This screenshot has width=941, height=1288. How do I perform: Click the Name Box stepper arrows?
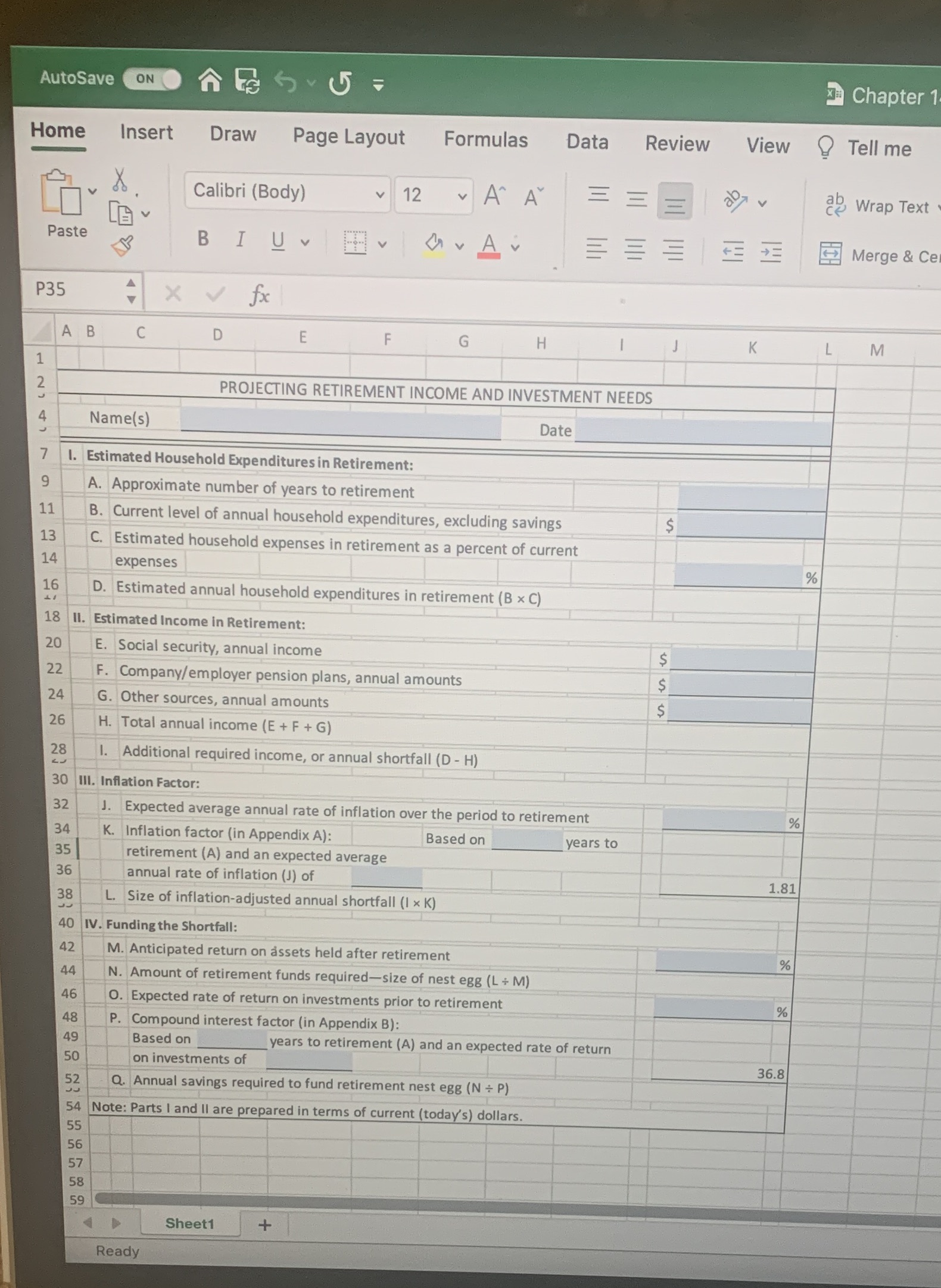[x=131, y=291]
